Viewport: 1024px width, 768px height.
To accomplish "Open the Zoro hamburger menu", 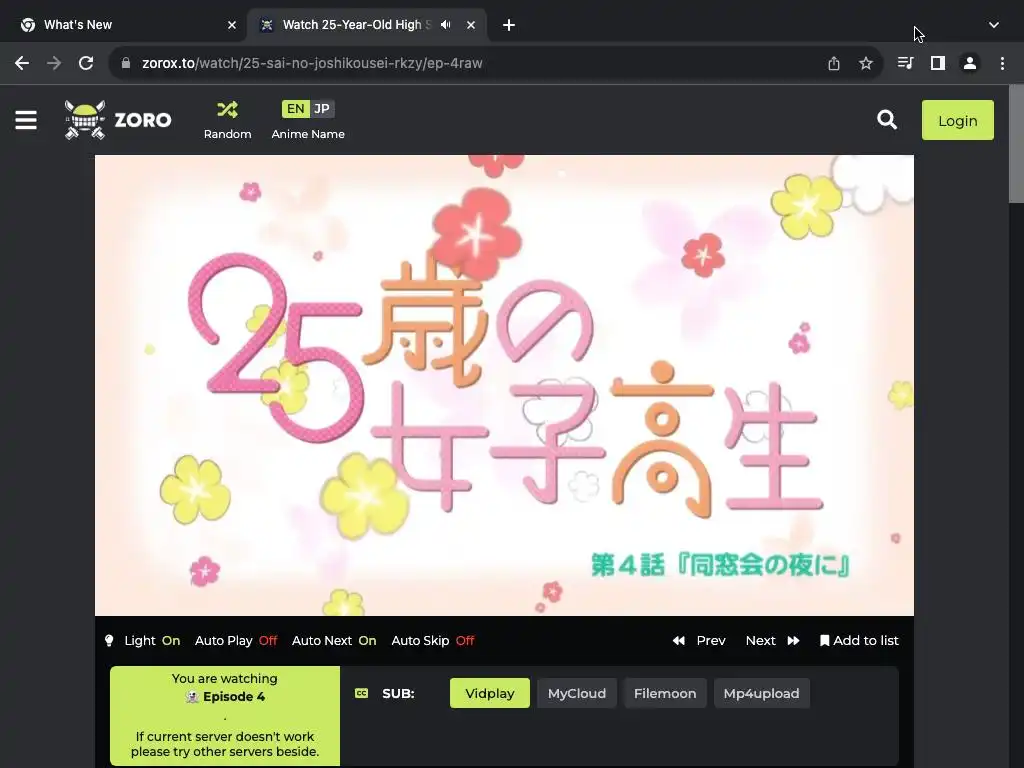I will point(25,120).
